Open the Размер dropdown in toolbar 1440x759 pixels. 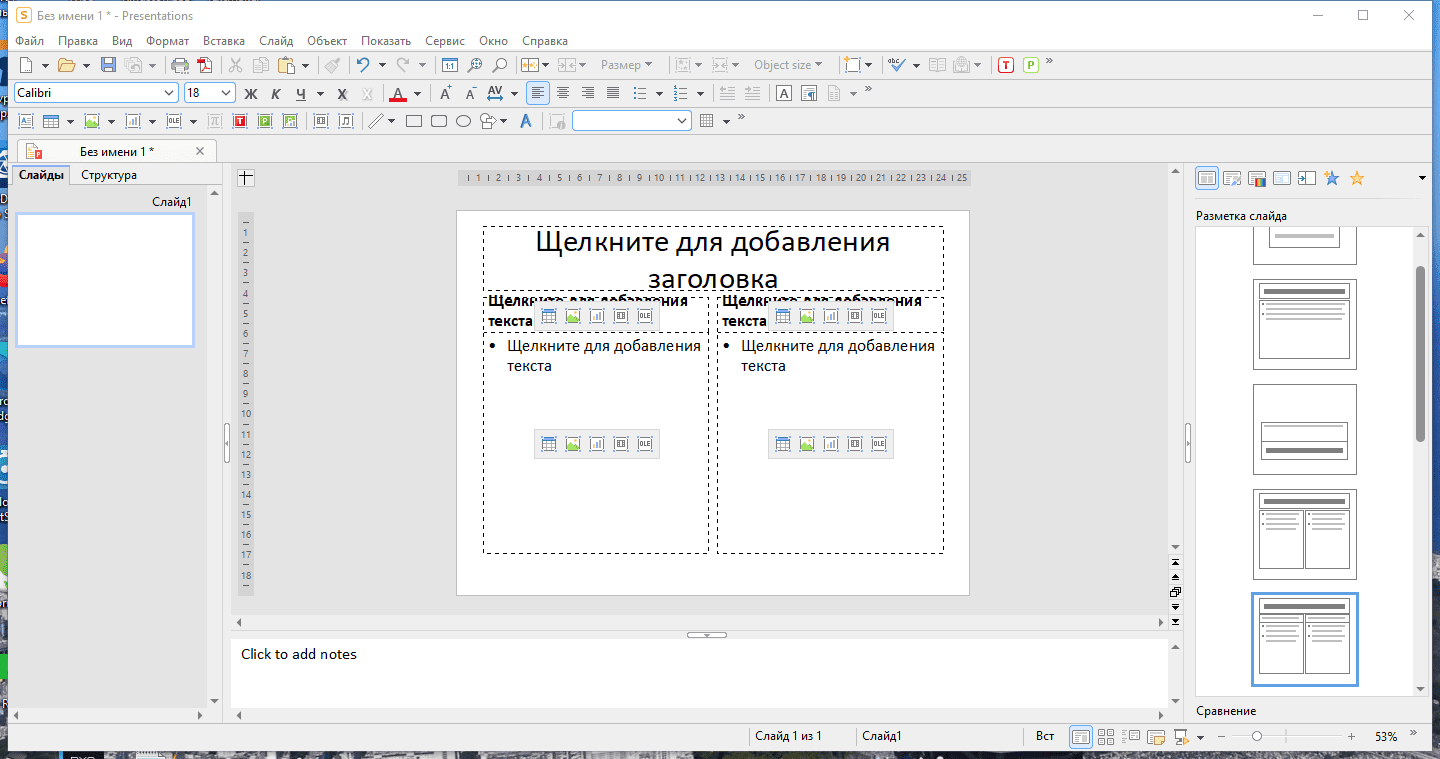click(626, 65)
